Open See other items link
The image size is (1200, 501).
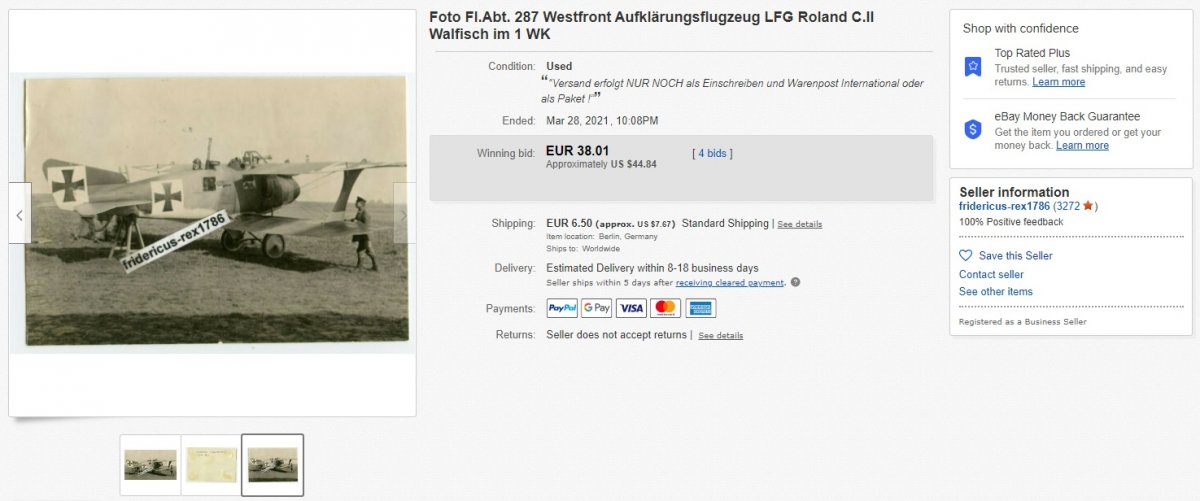996,292
